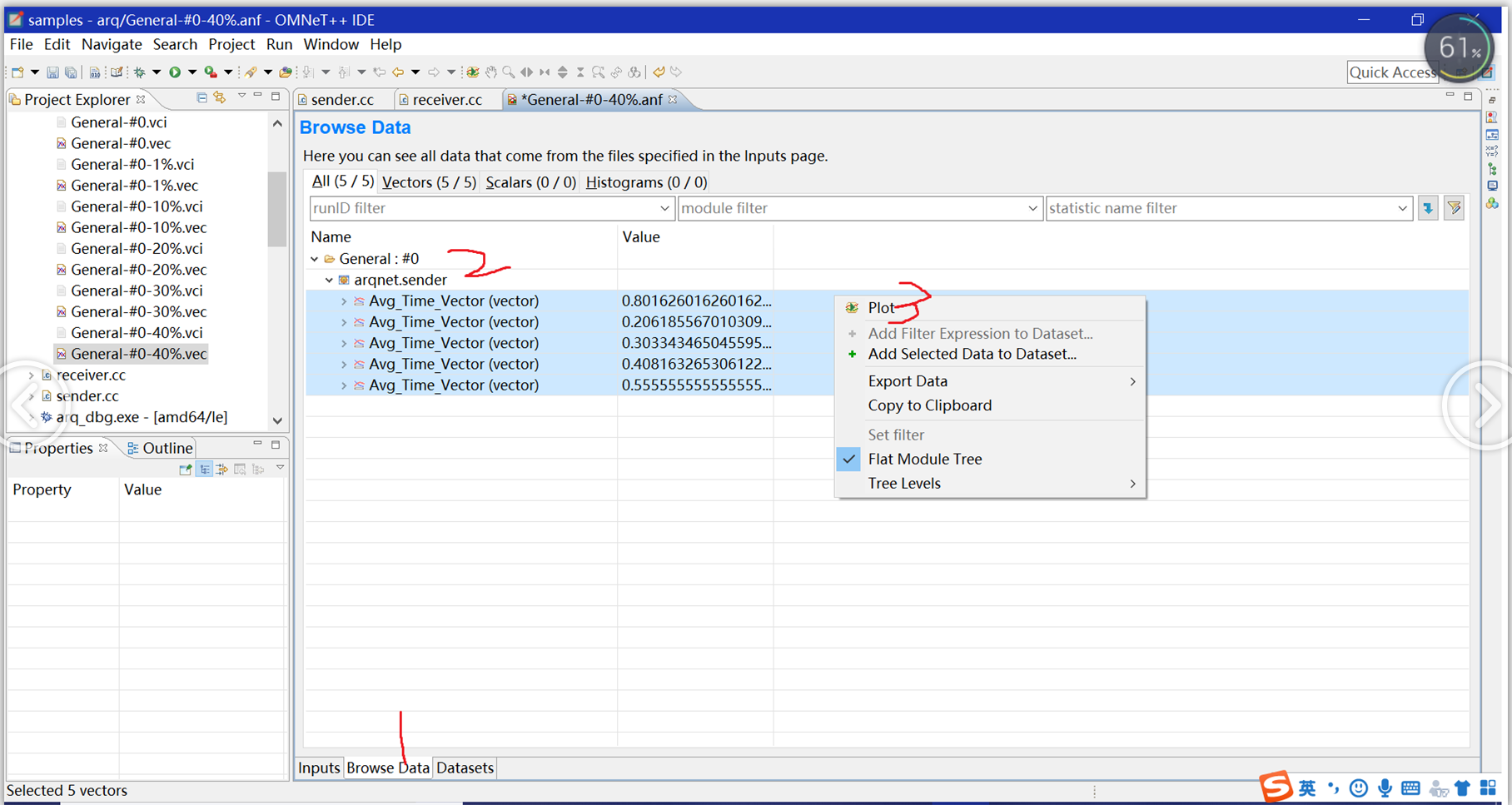1512x805 pixels.
Task: Switch to the receiver.cc editor tab
Action: [x=447, y=100]
